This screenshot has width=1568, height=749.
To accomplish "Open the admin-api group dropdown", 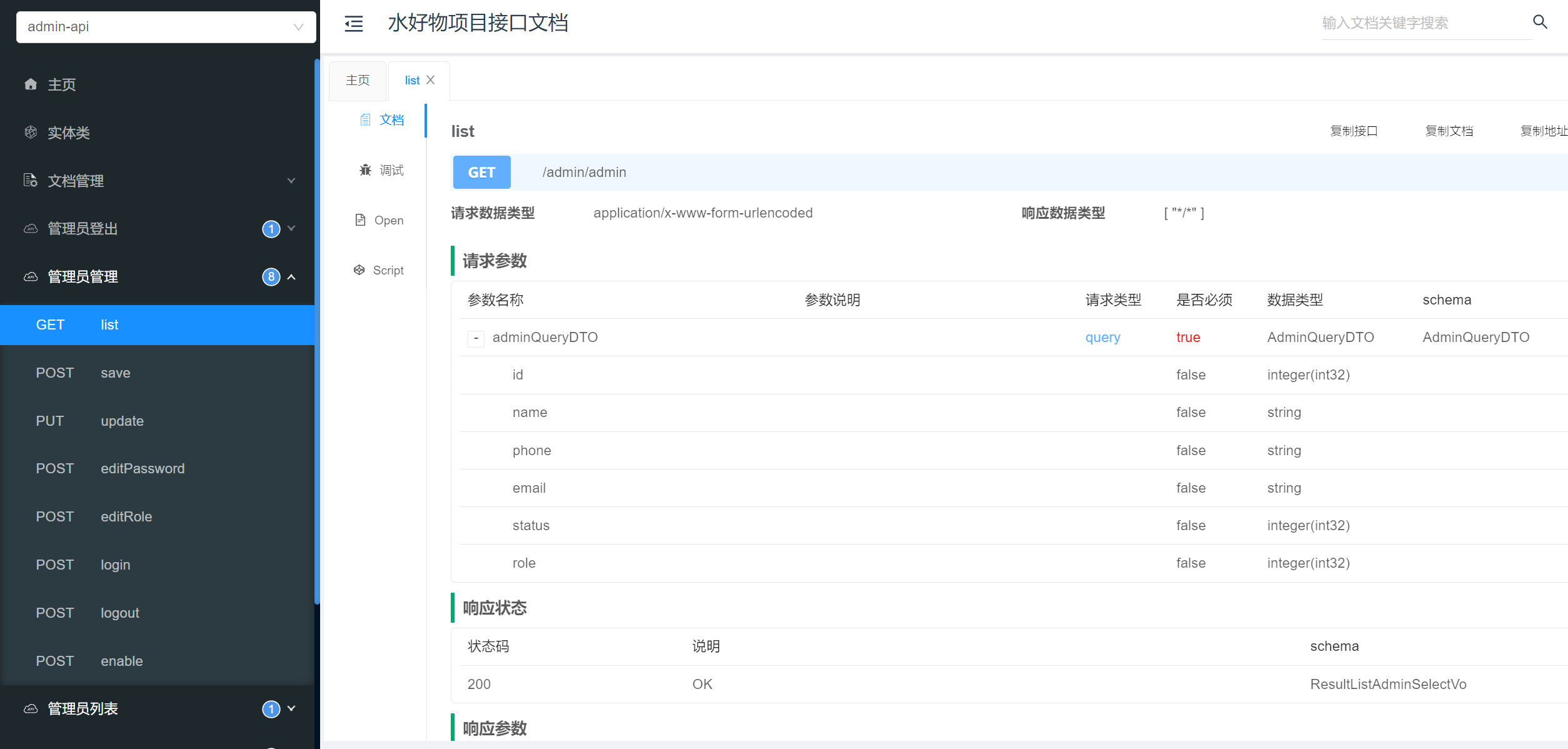I will [x=166, y=27].
